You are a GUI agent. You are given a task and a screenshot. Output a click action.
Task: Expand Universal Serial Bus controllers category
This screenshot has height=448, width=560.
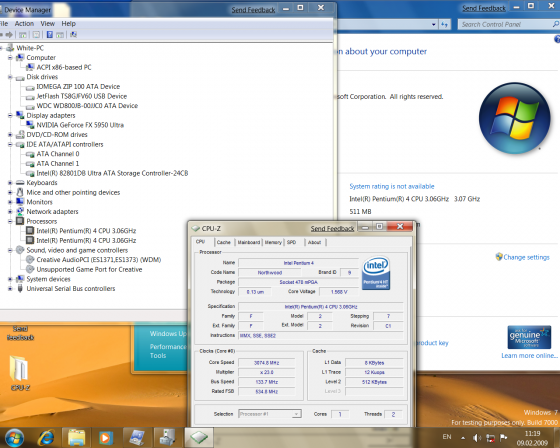(x=10, y=289)
